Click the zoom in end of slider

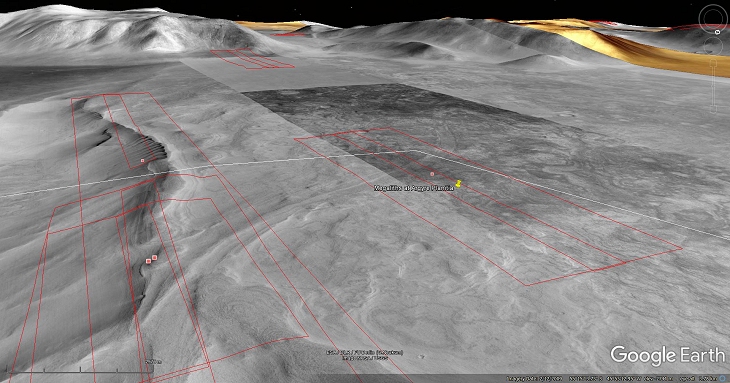coord(713,63)
